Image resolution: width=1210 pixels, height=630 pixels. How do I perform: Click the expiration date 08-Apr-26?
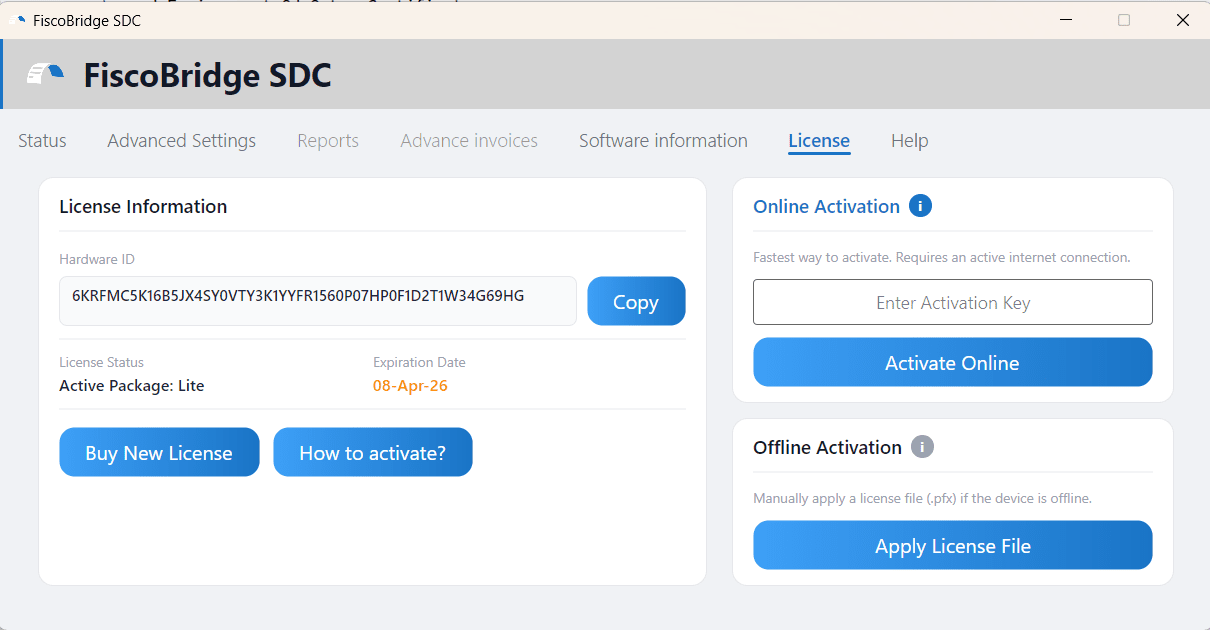[410, 385]
